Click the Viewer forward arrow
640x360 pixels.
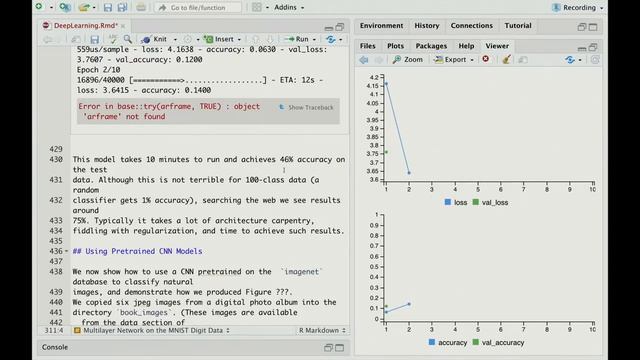pyautogui.click(x=379, y=60)
